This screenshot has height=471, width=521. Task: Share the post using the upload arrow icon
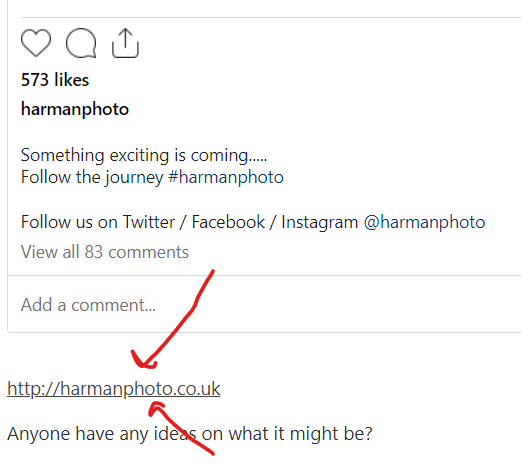pos(125,43)
